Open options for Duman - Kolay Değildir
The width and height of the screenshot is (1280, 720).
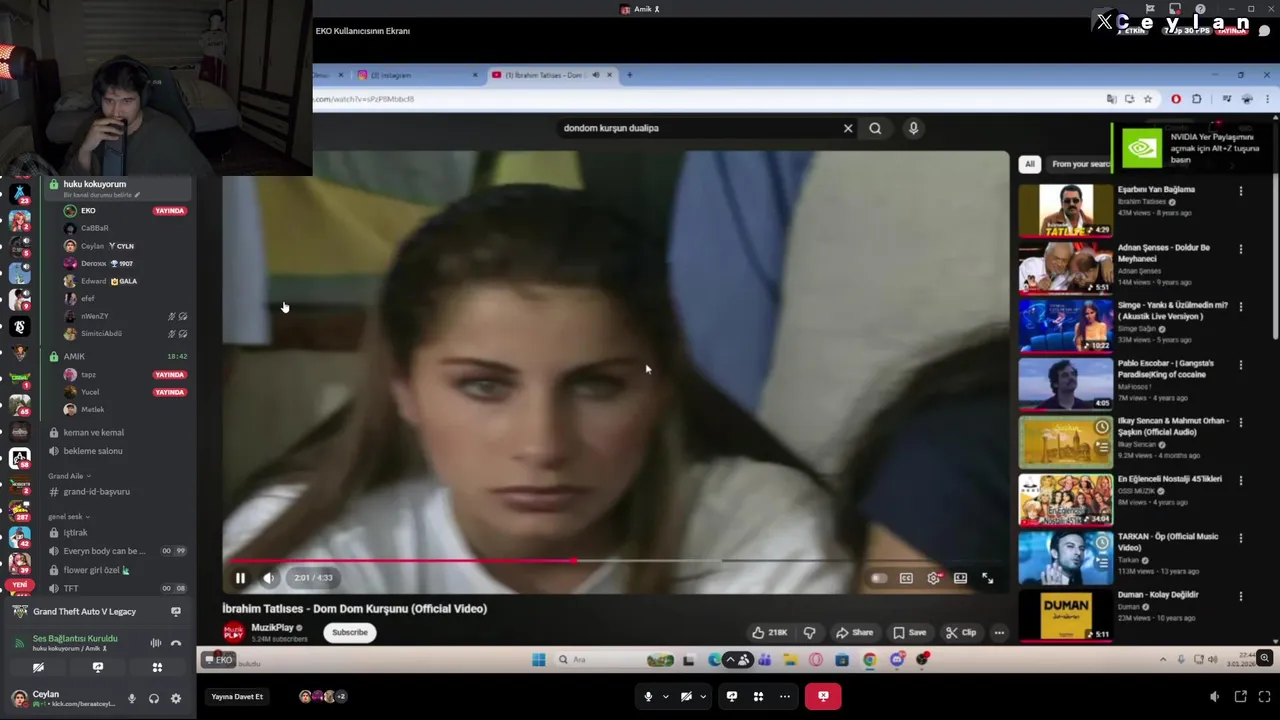point(1241,596)
